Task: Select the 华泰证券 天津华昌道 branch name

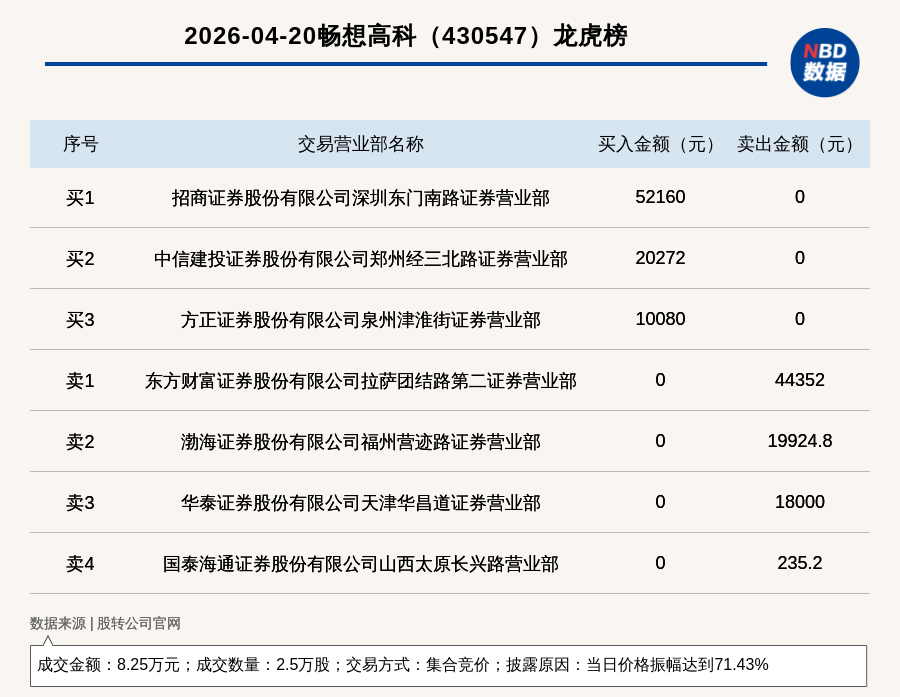Action: click(x=360, y=503)
